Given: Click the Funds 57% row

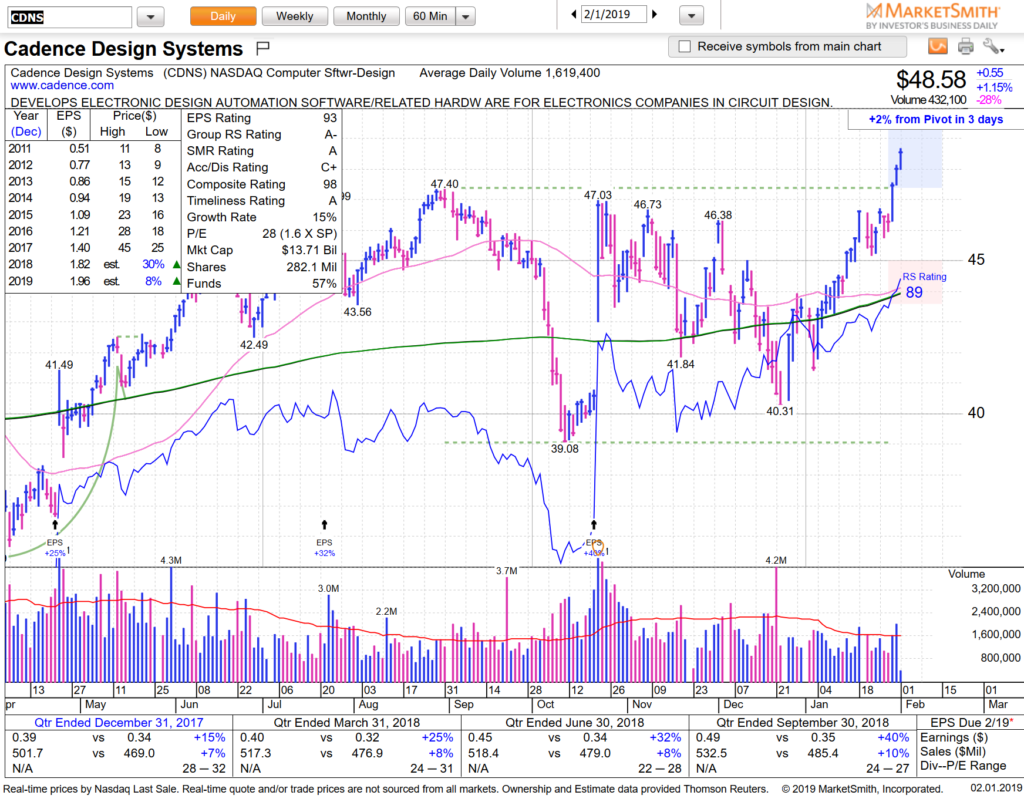Looking at the screenshot, I should (262, 283).
